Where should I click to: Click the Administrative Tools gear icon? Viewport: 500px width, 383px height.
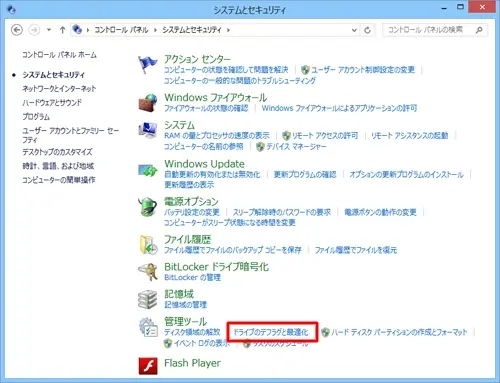coord(148,327)
